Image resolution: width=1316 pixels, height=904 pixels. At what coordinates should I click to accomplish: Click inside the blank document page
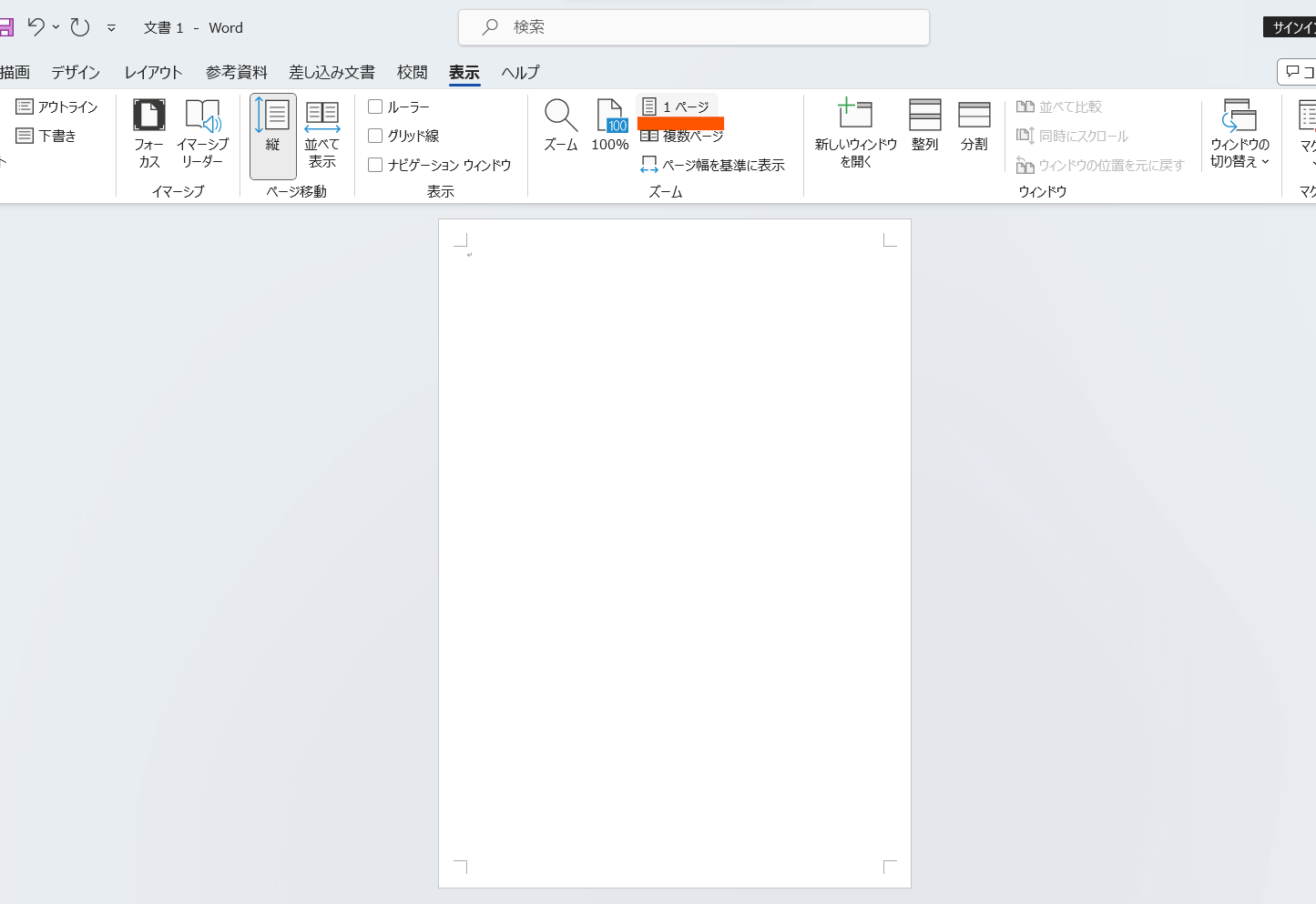tap(675, 553)
